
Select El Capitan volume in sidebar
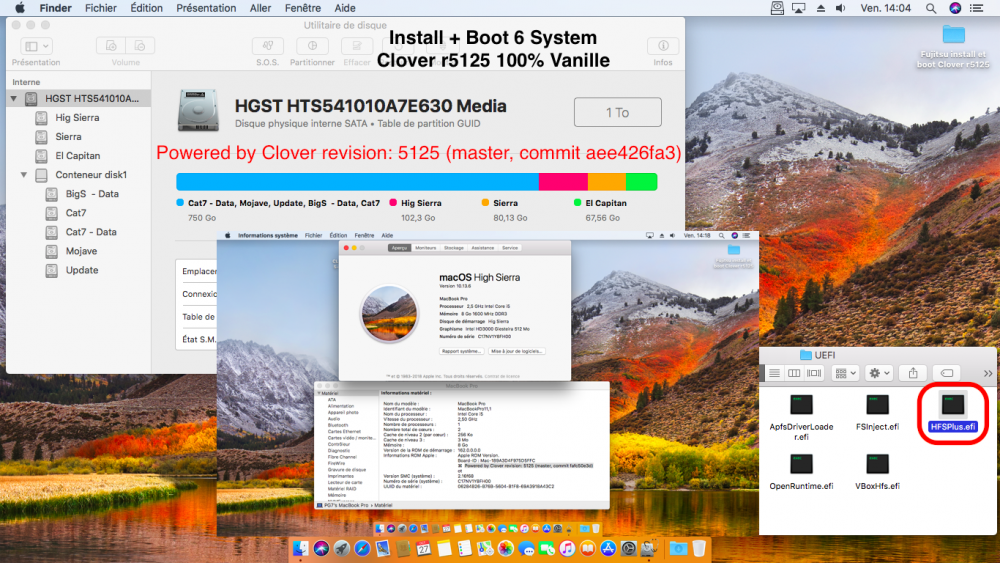tap(77, 156)
